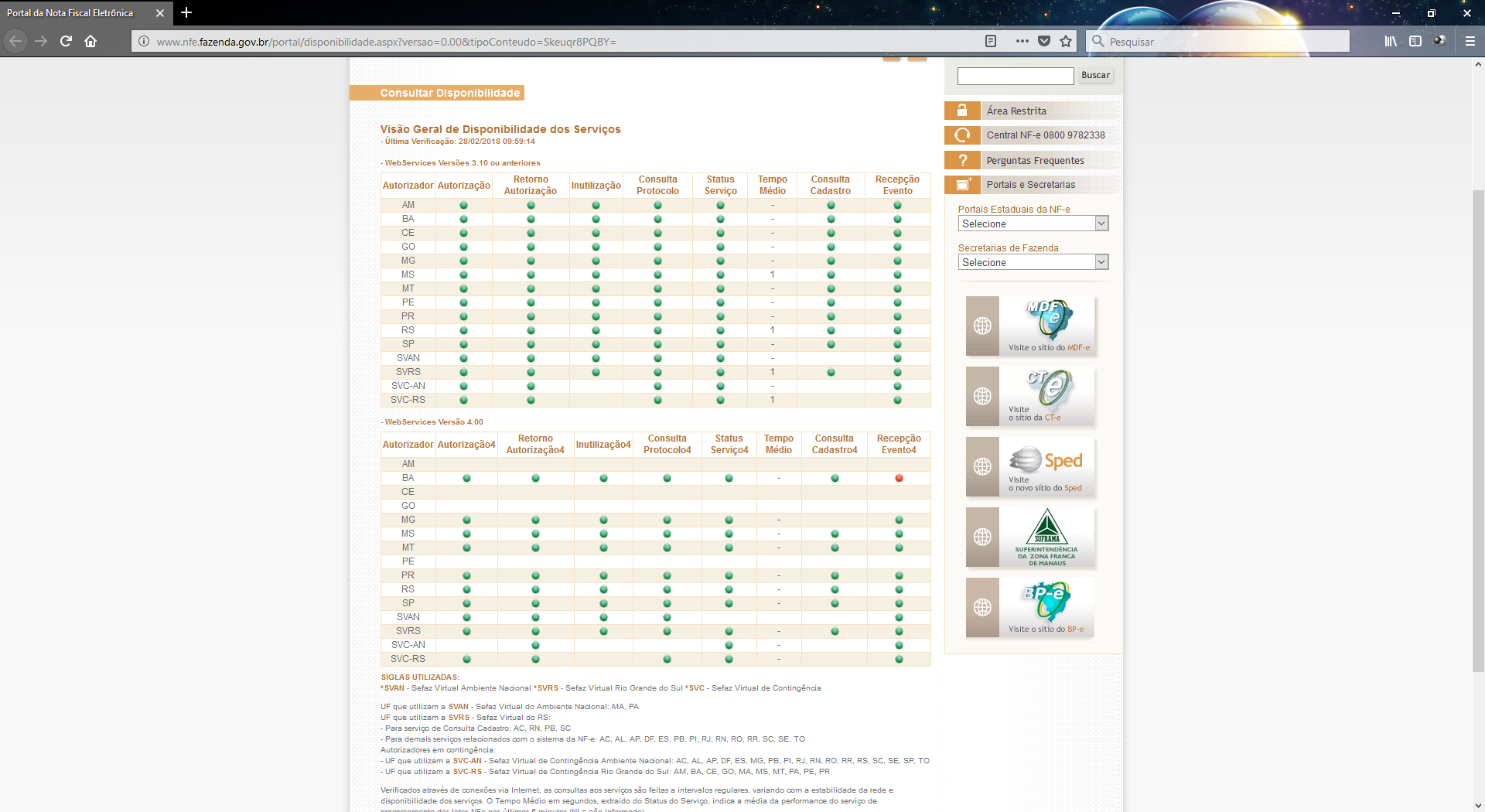Click the headset icon beside Central NF-e
This screenshot has height=812, width=1485.
pos(962,135)
